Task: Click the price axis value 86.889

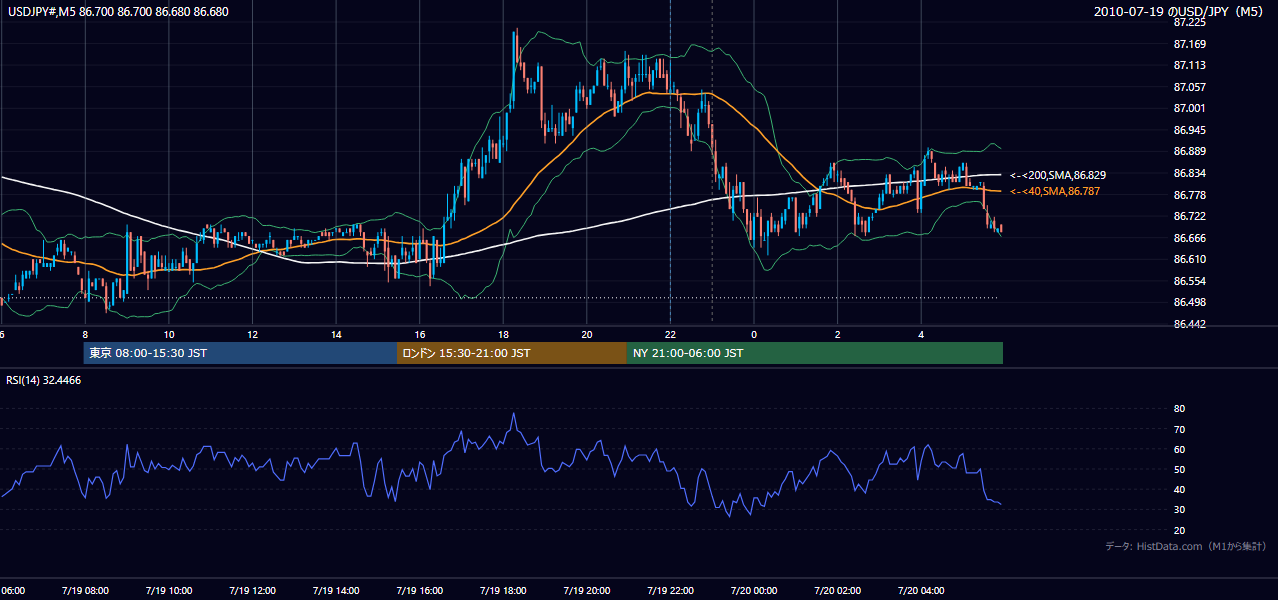Action: point(1190,152)
